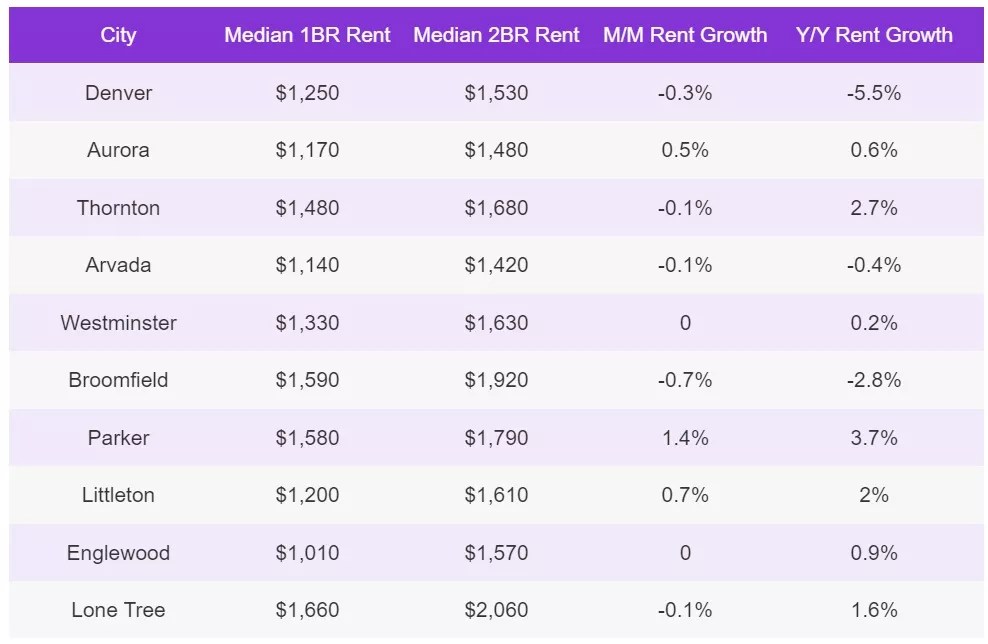
Task: Click Parker's 1.4% monthly growth
Action: pyautogui.click(x=685, y=438)
